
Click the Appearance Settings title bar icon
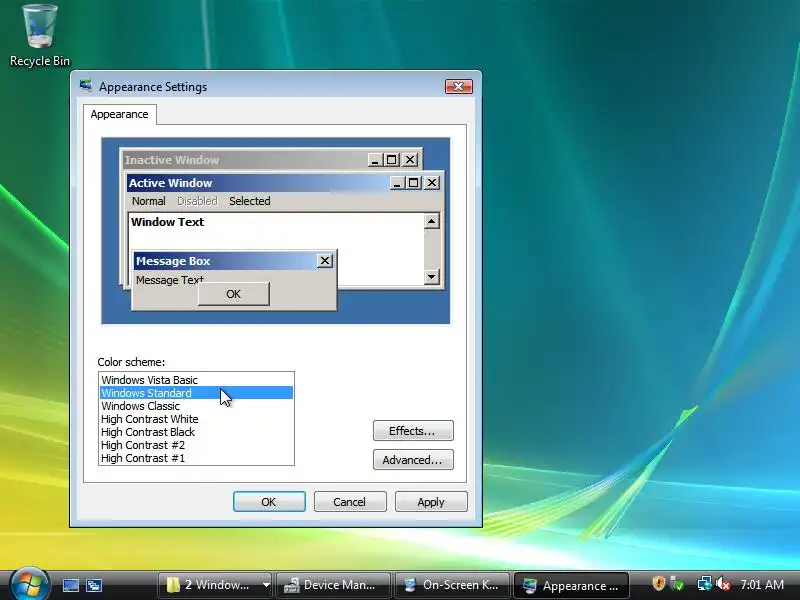86,86
